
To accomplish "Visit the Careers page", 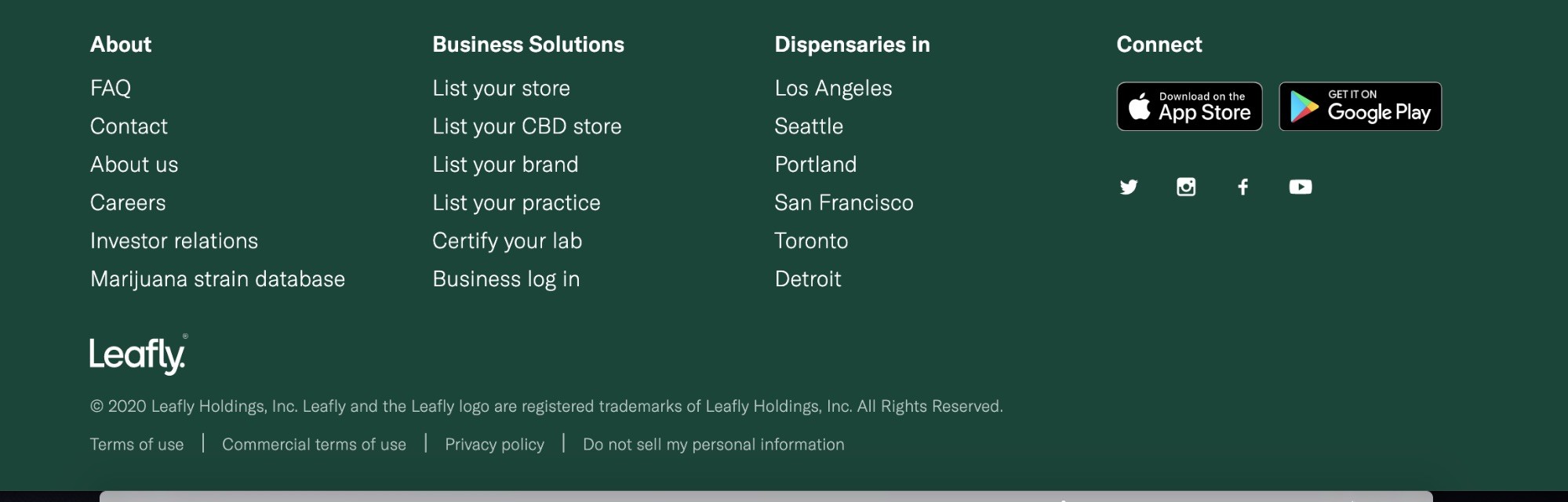I will coord(128,202).
